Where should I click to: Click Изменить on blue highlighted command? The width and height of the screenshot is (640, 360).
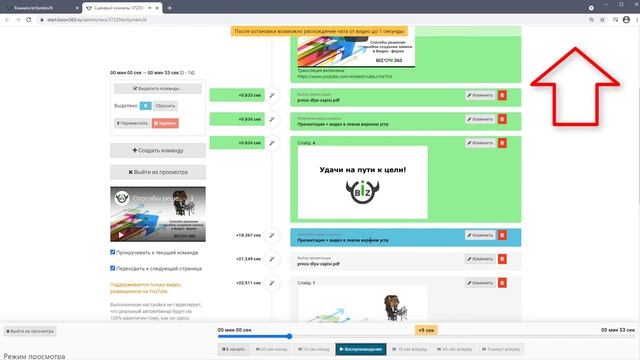[x=480, y=235]
